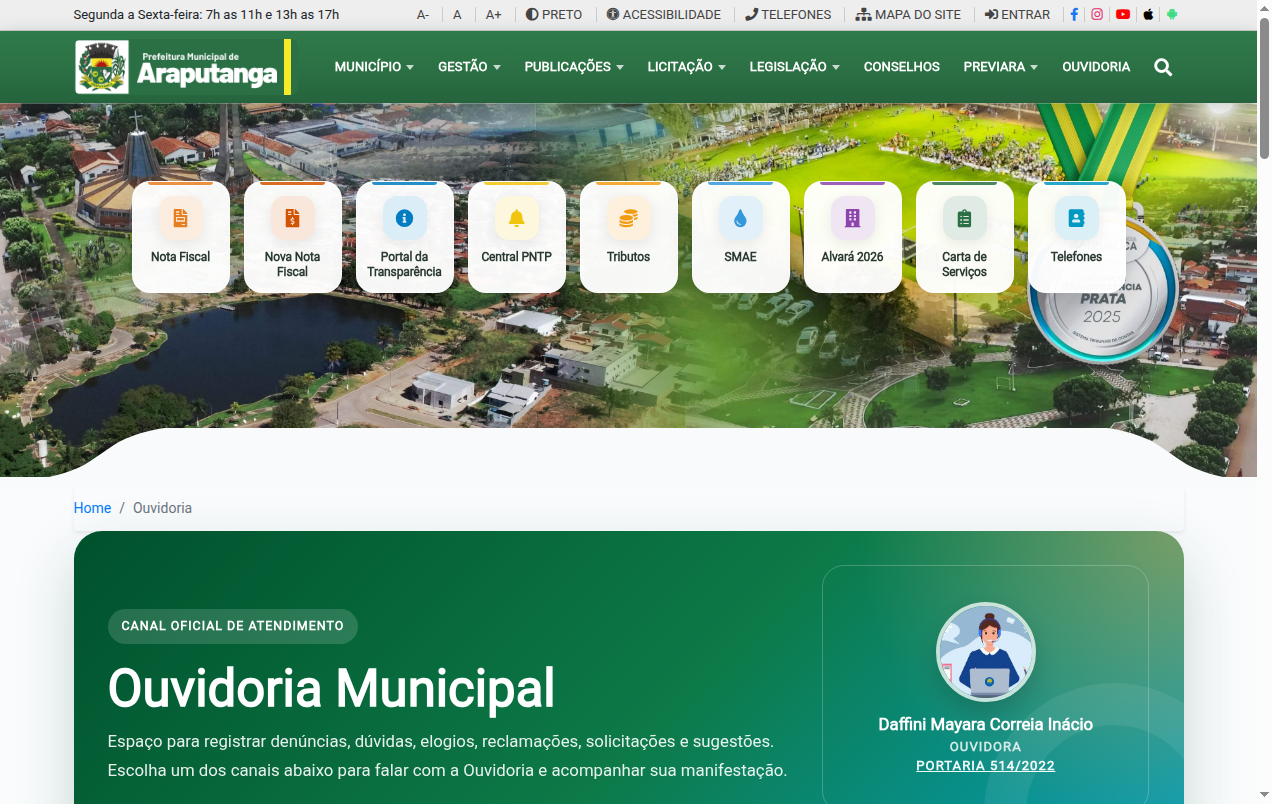Reset font size with A
This screenshot has height=804, width=1272.
457,15
